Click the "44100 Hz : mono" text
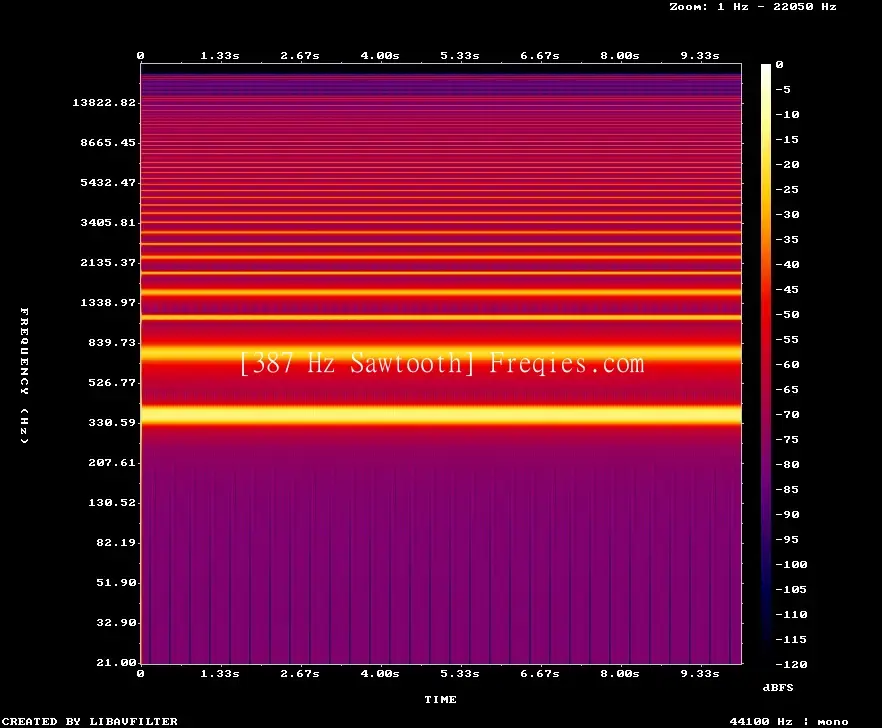Image resolution: width=882 pixels, height=728 pixels. pyautogui.click(x=789, y=721)
